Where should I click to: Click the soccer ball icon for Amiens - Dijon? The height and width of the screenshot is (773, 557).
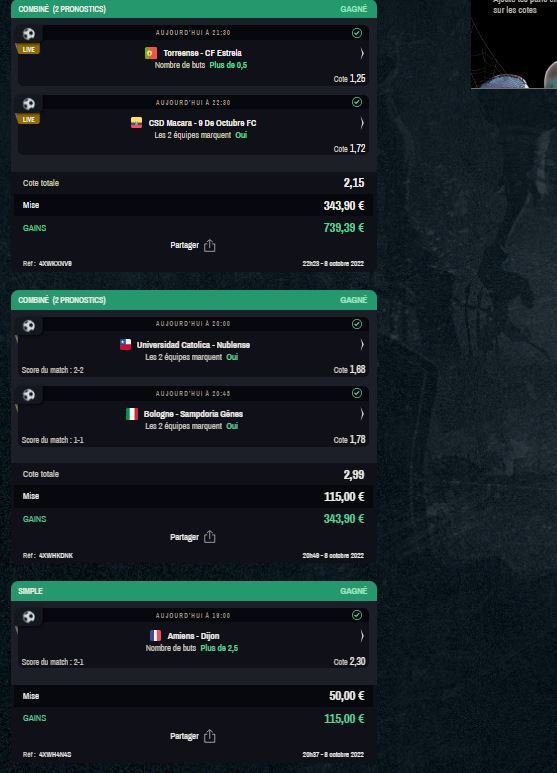tap(29, 617)
